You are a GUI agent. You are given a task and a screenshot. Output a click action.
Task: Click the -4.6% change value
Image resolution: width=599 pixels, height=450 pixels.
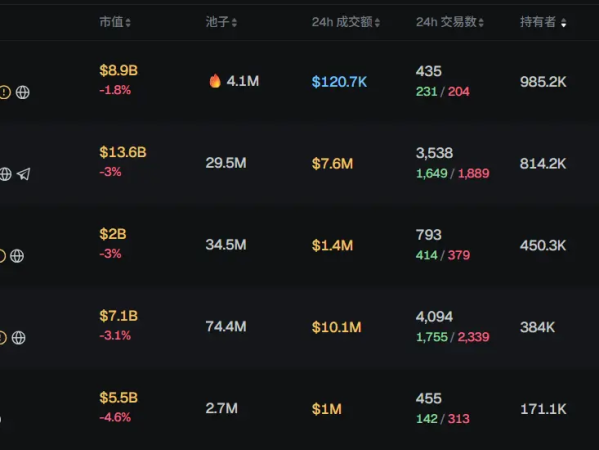click(x=115, y=417)
